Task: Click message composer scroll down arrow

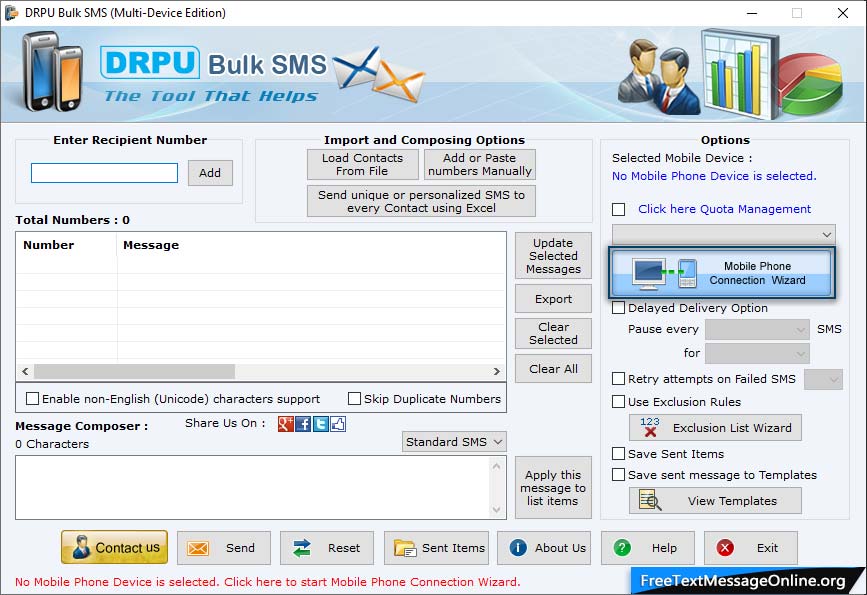Action: [x=497, y=509]
